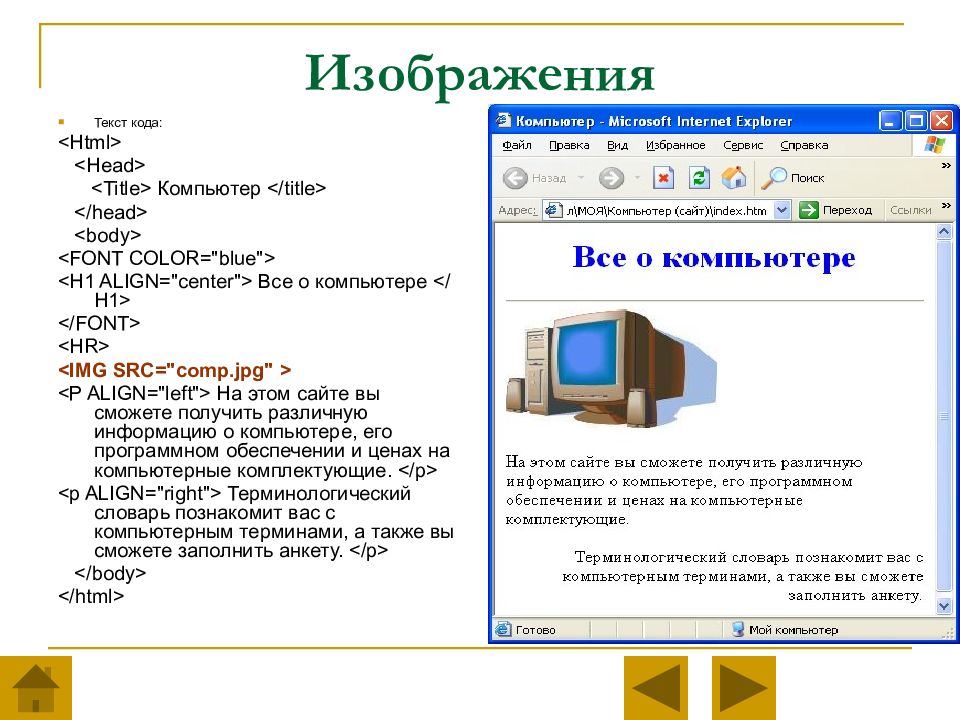Open the Файл menu

[x=517, y=145]
